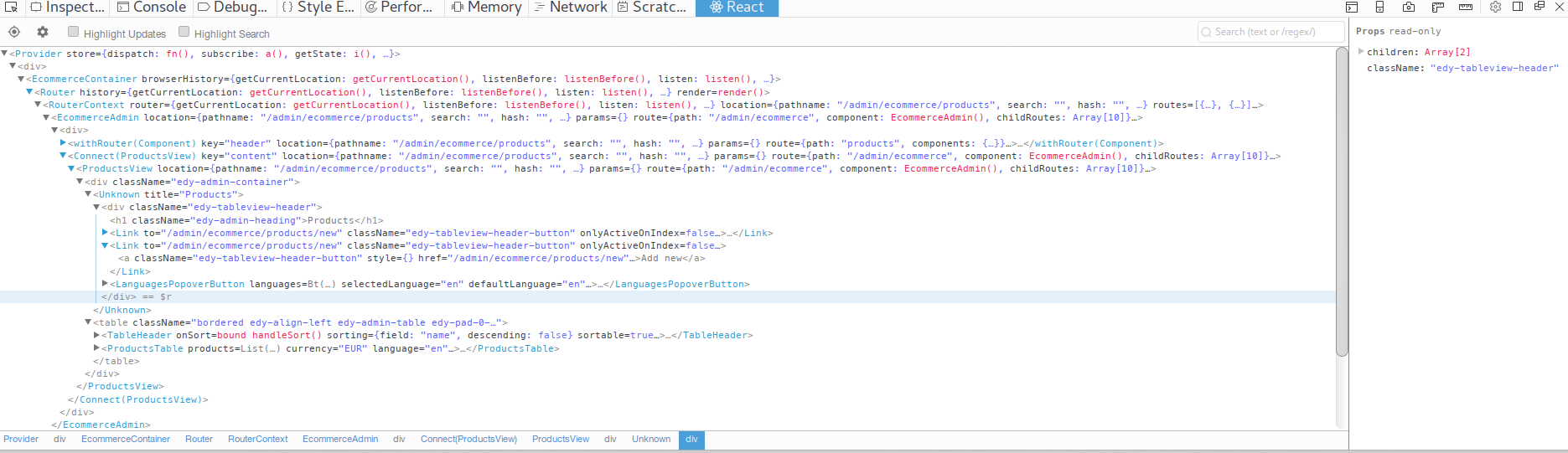Expand the ProductsTable node
The height and width of the screenshot is (453, 1568).
[96, 348]
